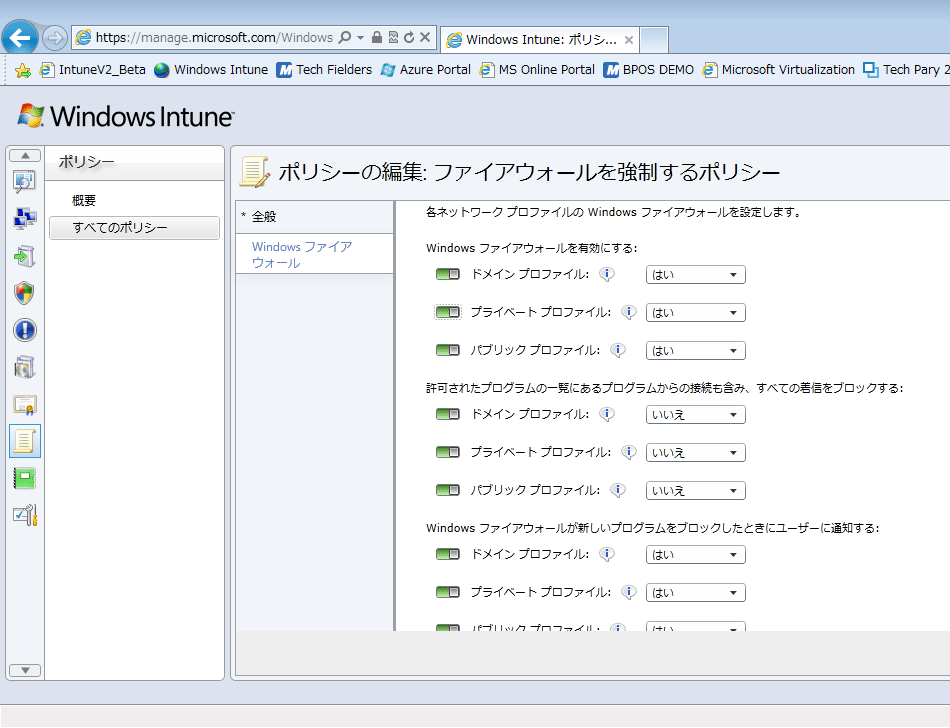The width and height of the screenshot is (950, 728).
Task: Open the Updates workspace icon
Action: tap(25, 256)
